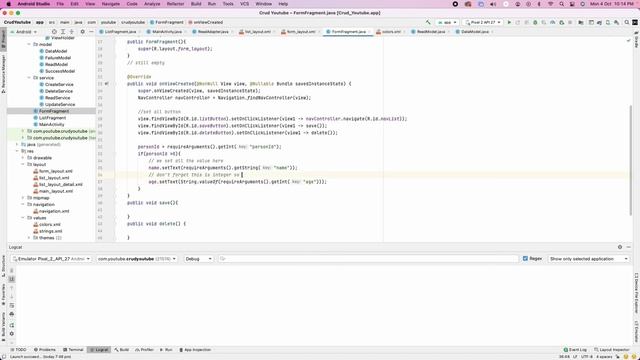Screen dimensions: 640x360
Task: Click Logcat Restart icon
Action: tap(11, 325)
